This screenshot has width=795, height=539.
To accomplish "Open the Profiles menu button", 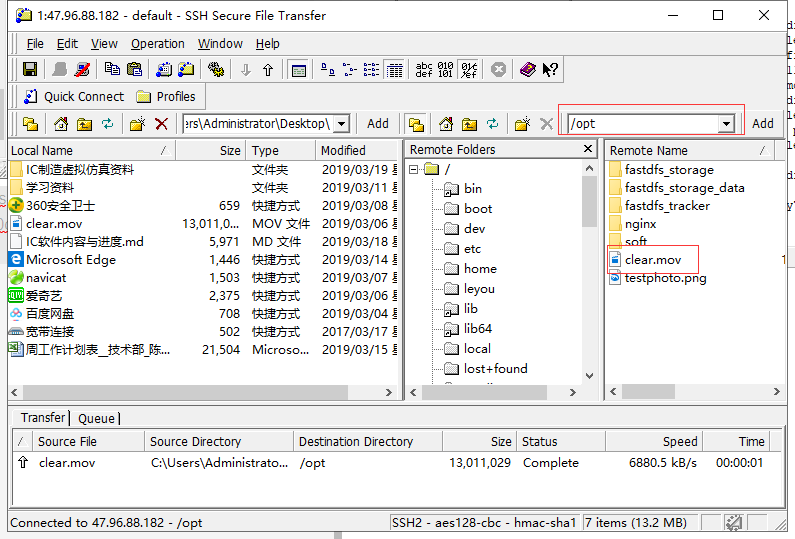I will [166, 96].
